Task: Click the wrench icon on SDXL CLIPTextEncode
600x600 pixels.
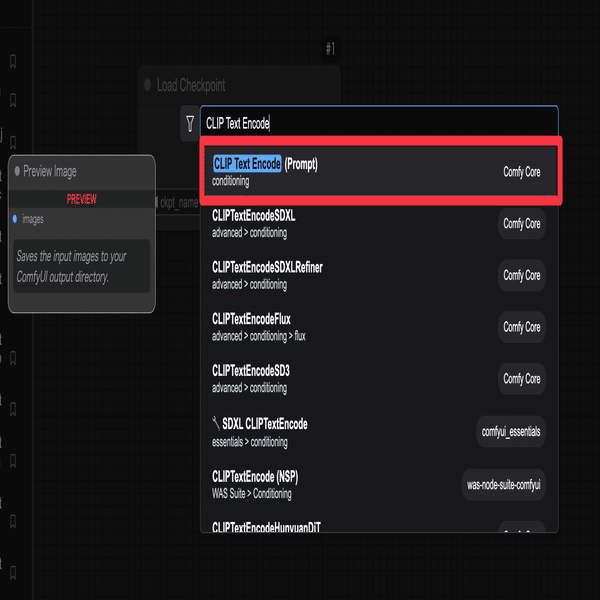Action: (x=216, y=424)
